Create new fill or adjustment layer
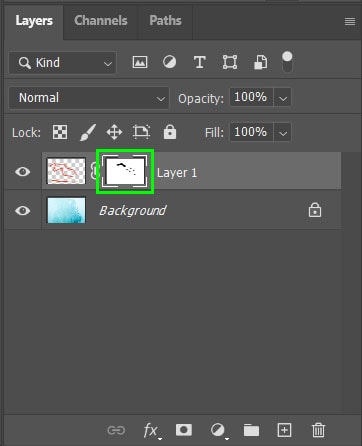Viewport: 362px width, 446px height. [218, 430]
